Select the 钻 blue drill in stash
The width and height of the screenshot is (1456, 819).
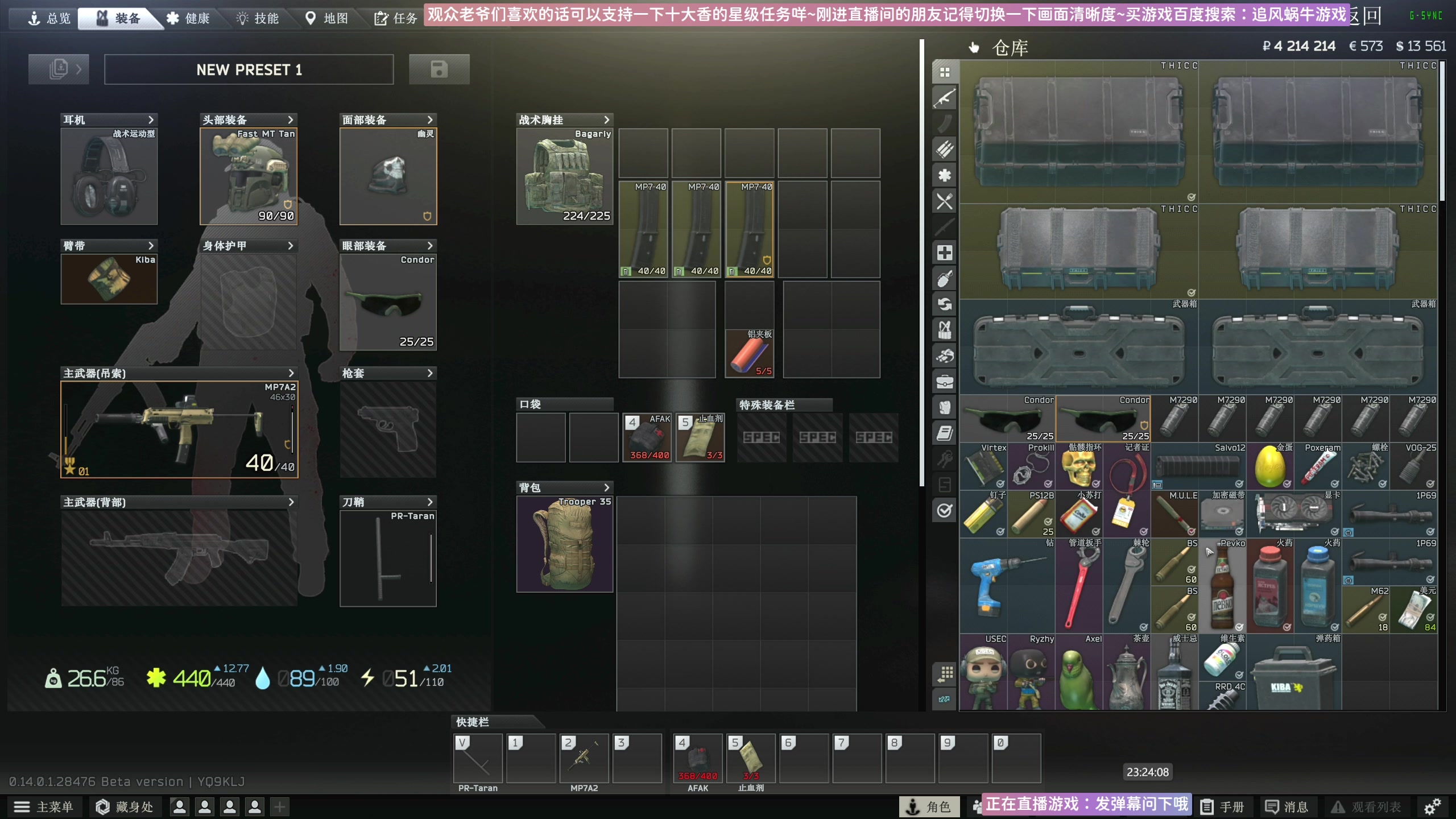pyautogui.click(x=1007, y=585)
